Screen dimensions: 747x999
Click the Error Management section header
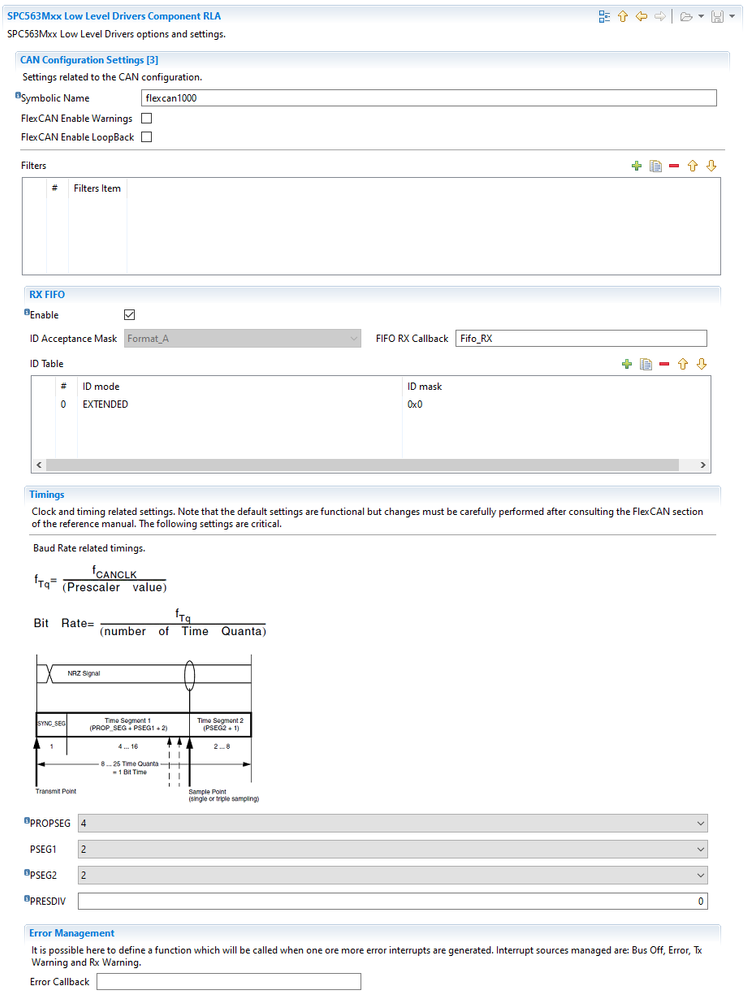tap(71, 933)
